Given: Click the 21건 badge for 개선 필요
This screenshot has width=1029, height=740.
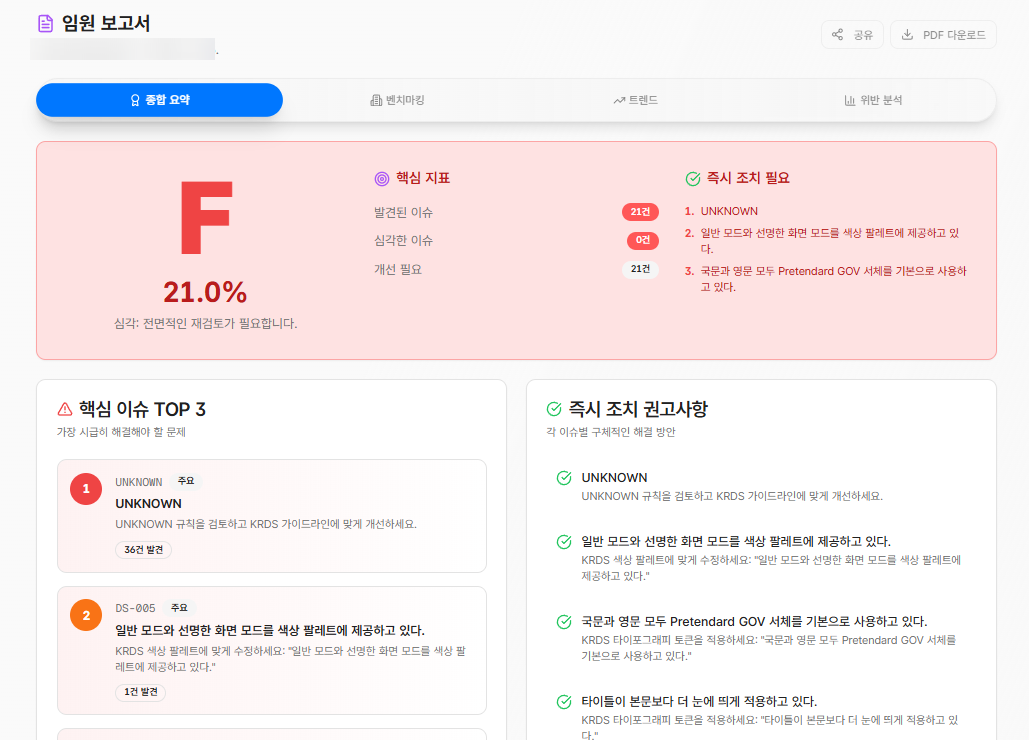Looking at the screenshot, I should click(x=640, y=269).
